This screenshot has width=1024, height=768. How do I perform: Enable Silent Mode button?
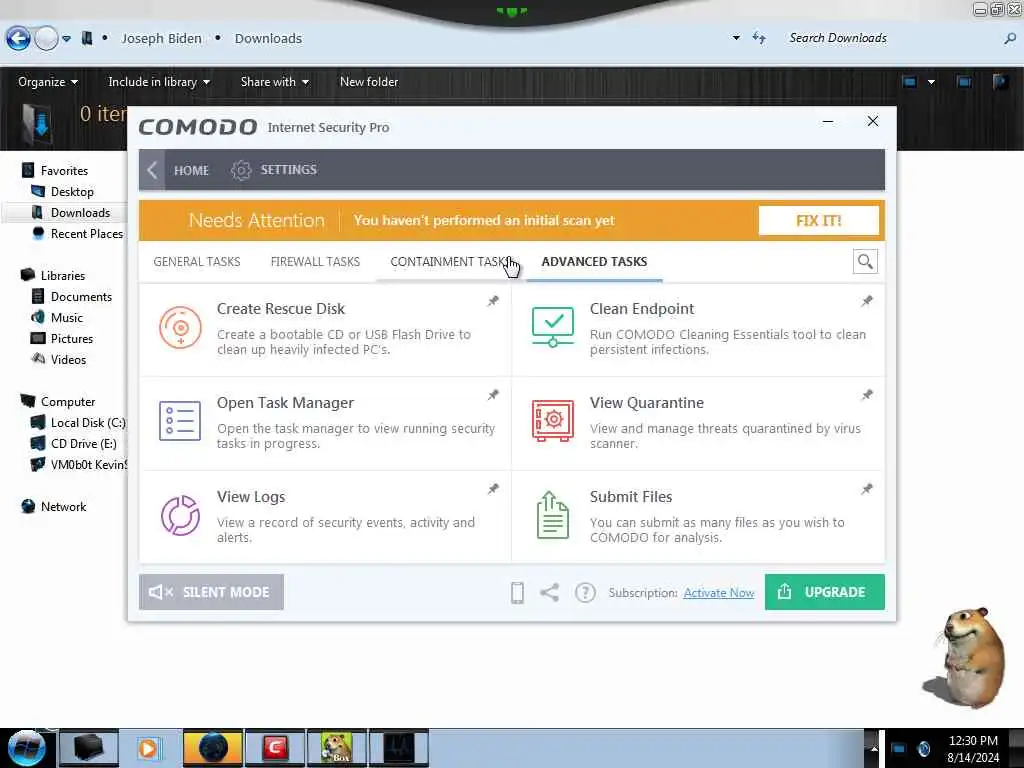[212, 592]
